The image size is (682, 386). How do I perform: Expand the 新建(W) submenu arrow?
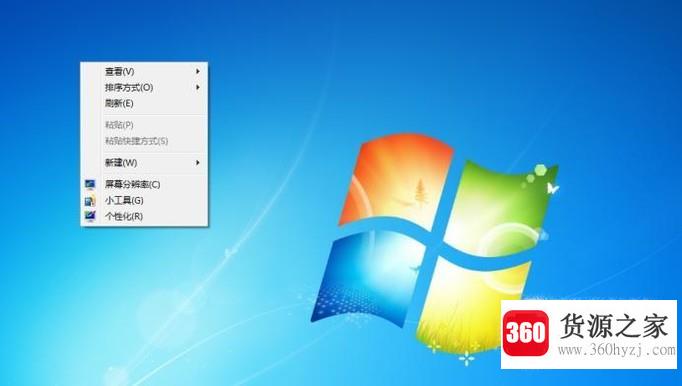coord(198,163)
